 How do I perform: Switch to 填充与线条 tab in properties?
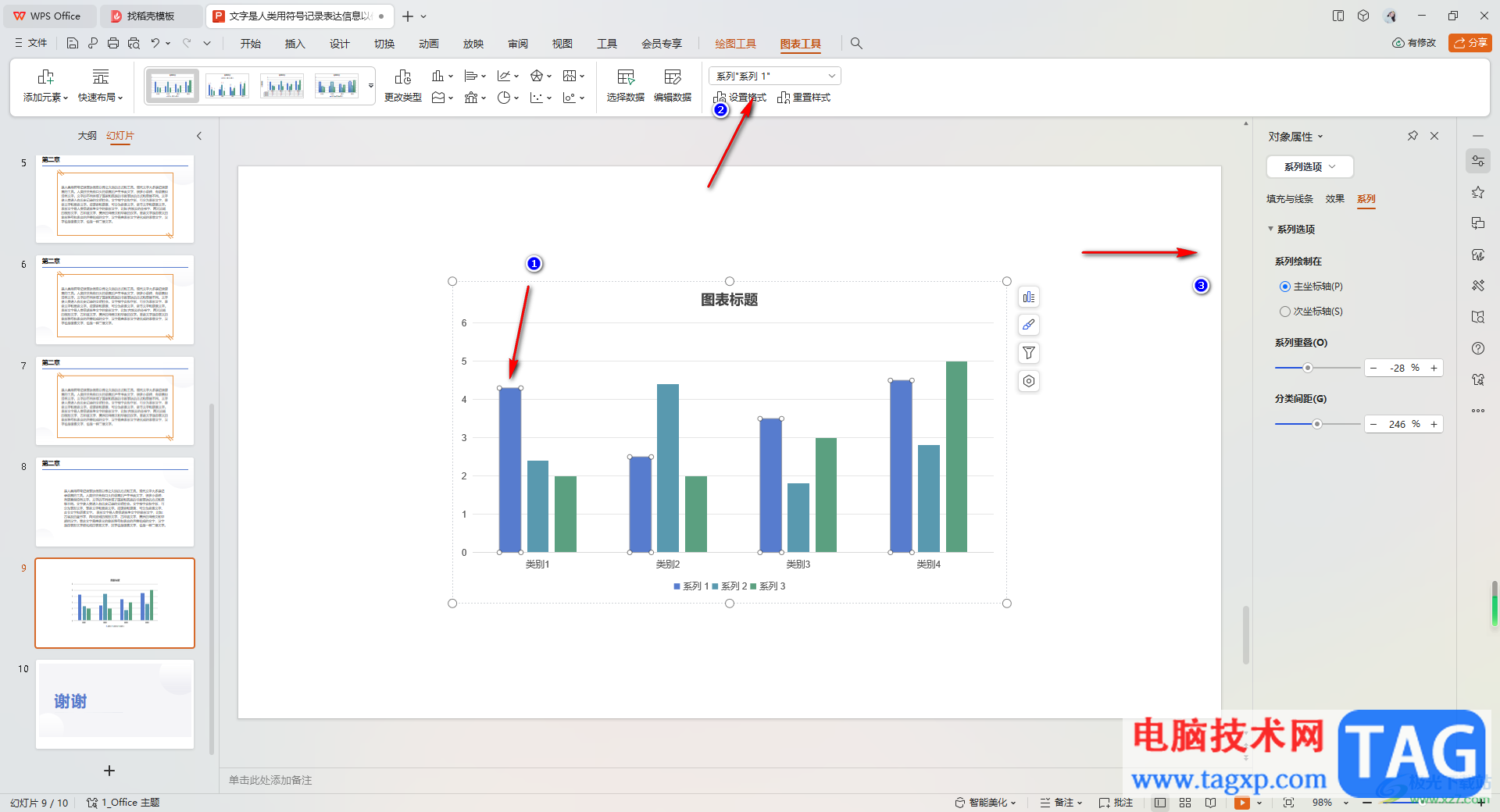(1290, 199)
